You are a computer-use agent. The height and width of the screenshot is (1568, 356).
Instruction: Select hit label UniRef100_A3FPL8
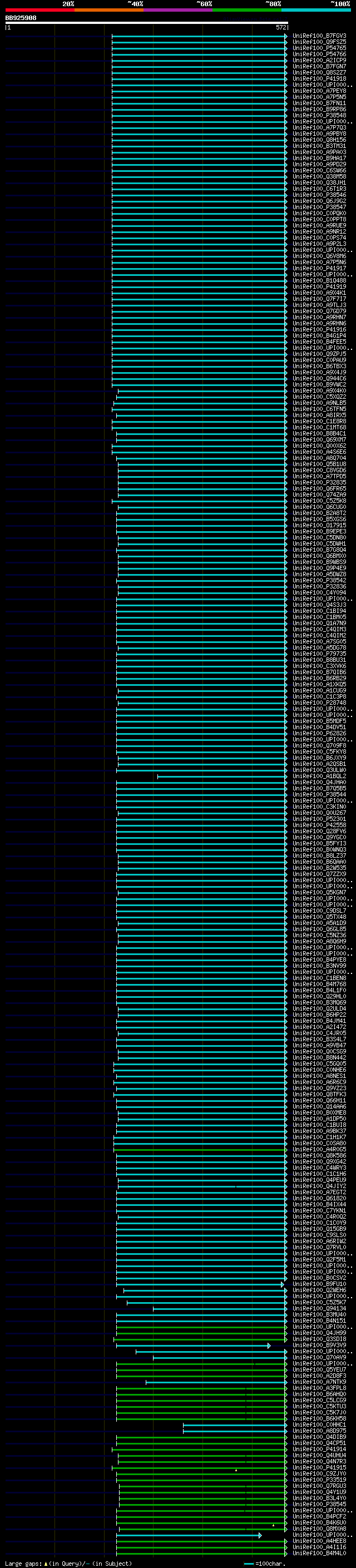tap(319, 1388)
